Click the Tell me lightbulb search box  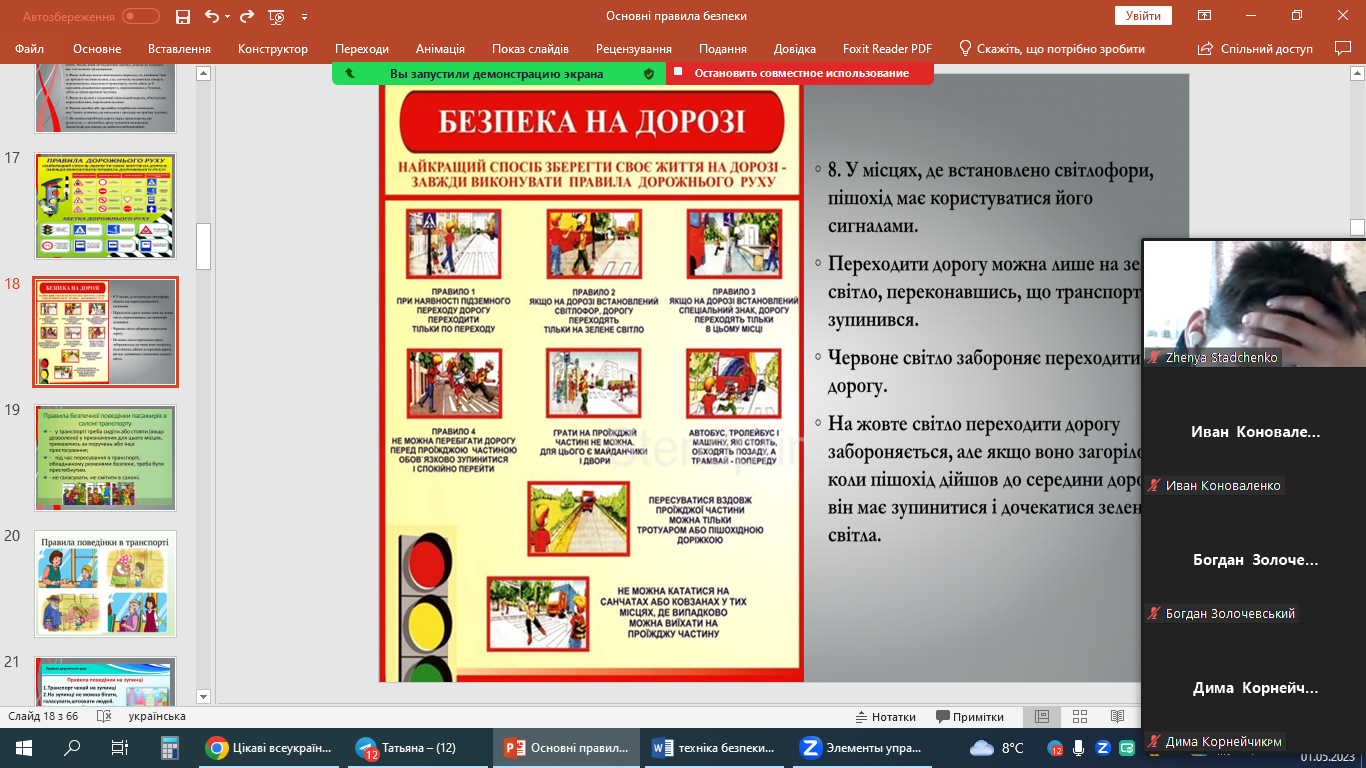(1052, 49)
